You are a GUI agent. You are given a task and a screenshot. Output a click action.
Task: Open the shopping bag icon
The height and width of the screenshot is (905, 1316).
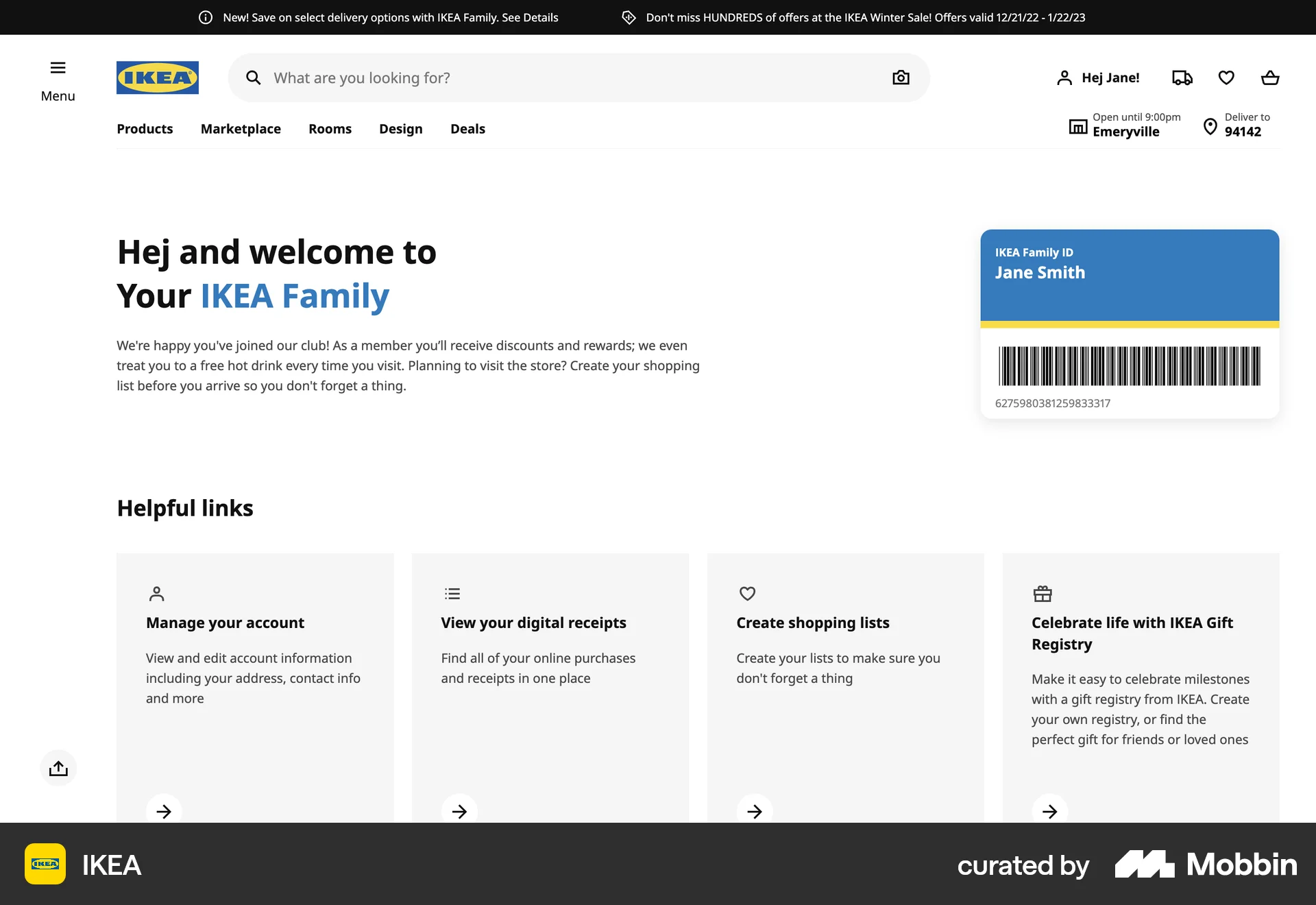click(1269, 77)
